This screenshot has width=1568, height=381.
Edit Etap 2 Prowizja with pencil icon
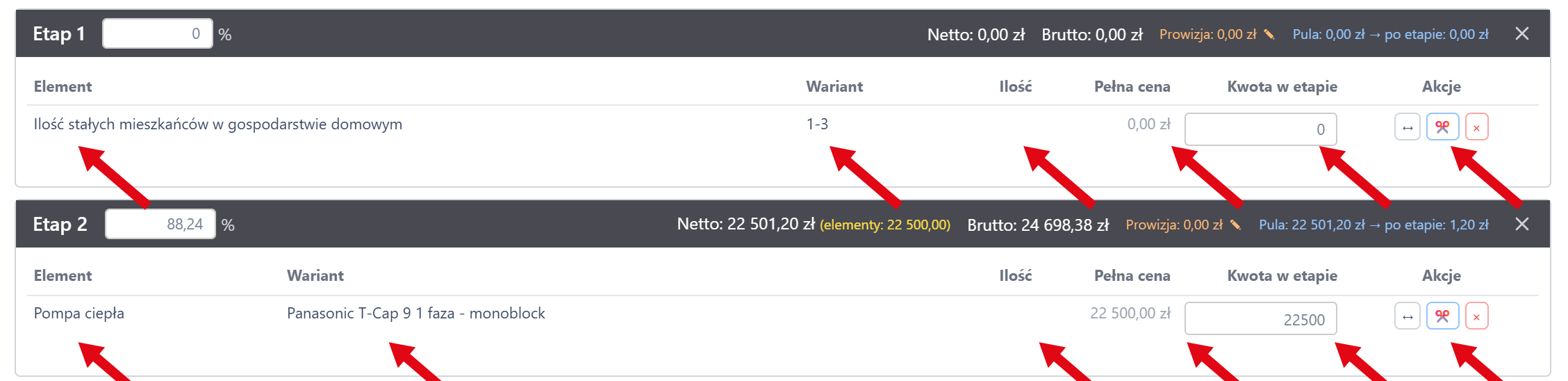(x=1235, y=225)
